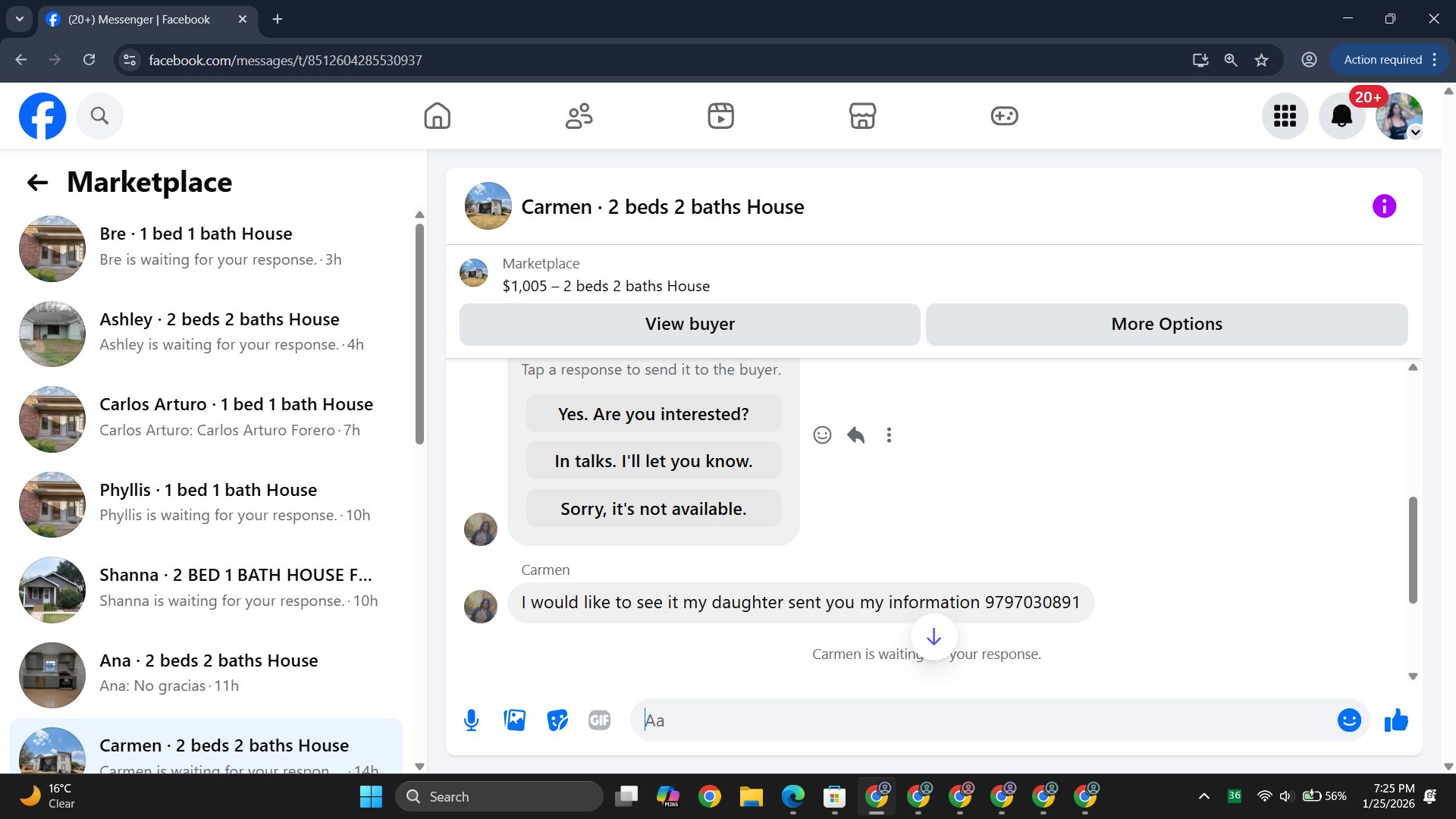
Task: Click the address bar URL
Action: point(285,60)
